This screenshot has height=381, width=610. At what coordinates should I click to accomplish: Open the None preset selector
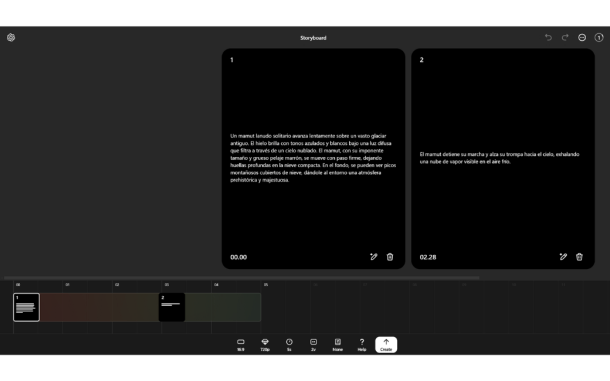(x=338, y=345)
